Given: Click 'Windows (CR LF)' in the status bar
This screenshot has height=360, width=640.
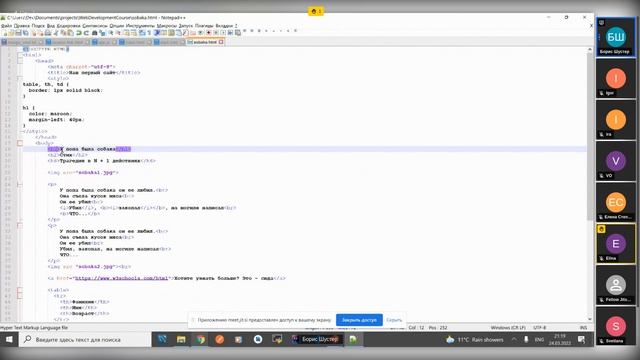Looking at the screenshot, I should (508, 328).
